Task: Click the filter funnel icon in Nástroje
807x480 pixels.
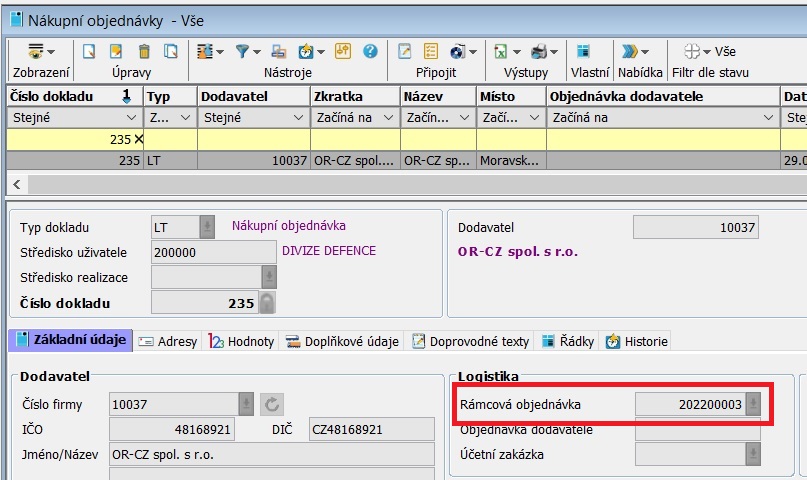Action: coord(243,52)
